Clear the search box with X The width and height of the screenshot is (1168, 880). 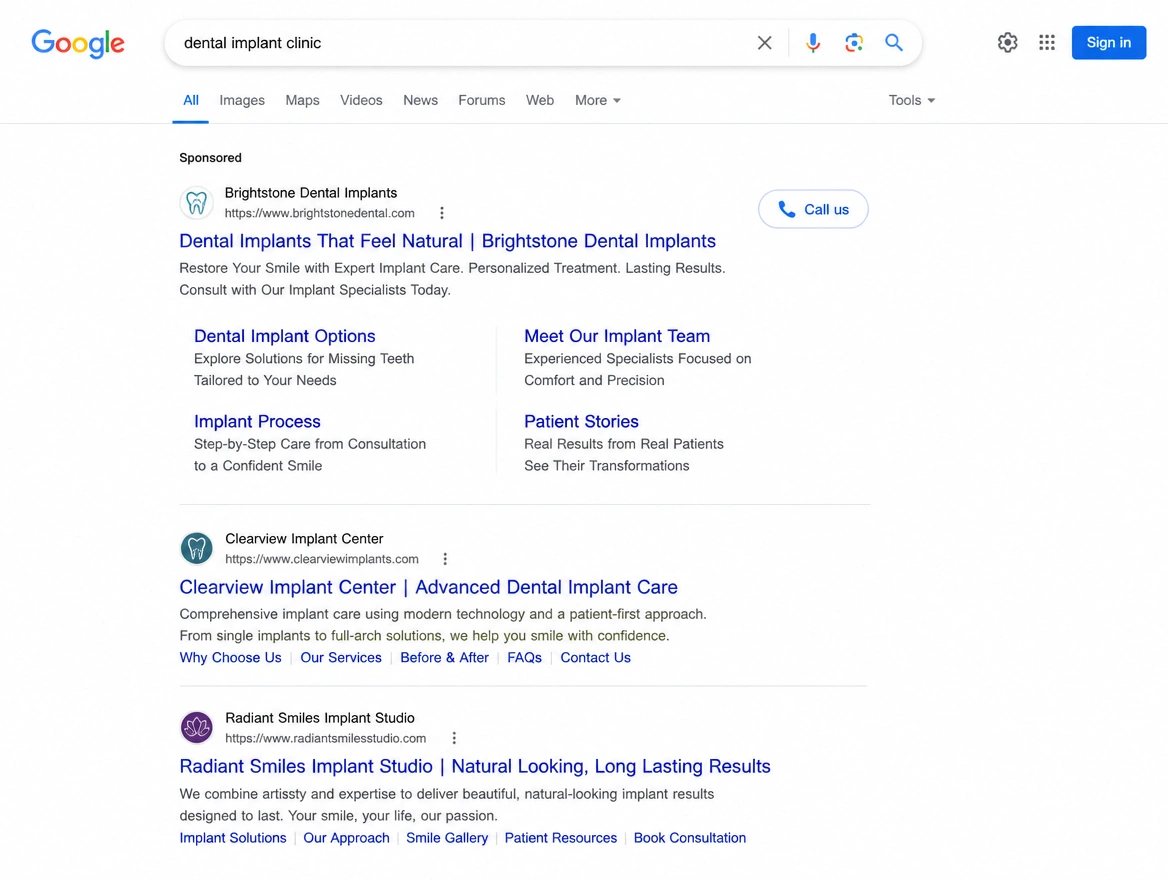click(764, 43)
